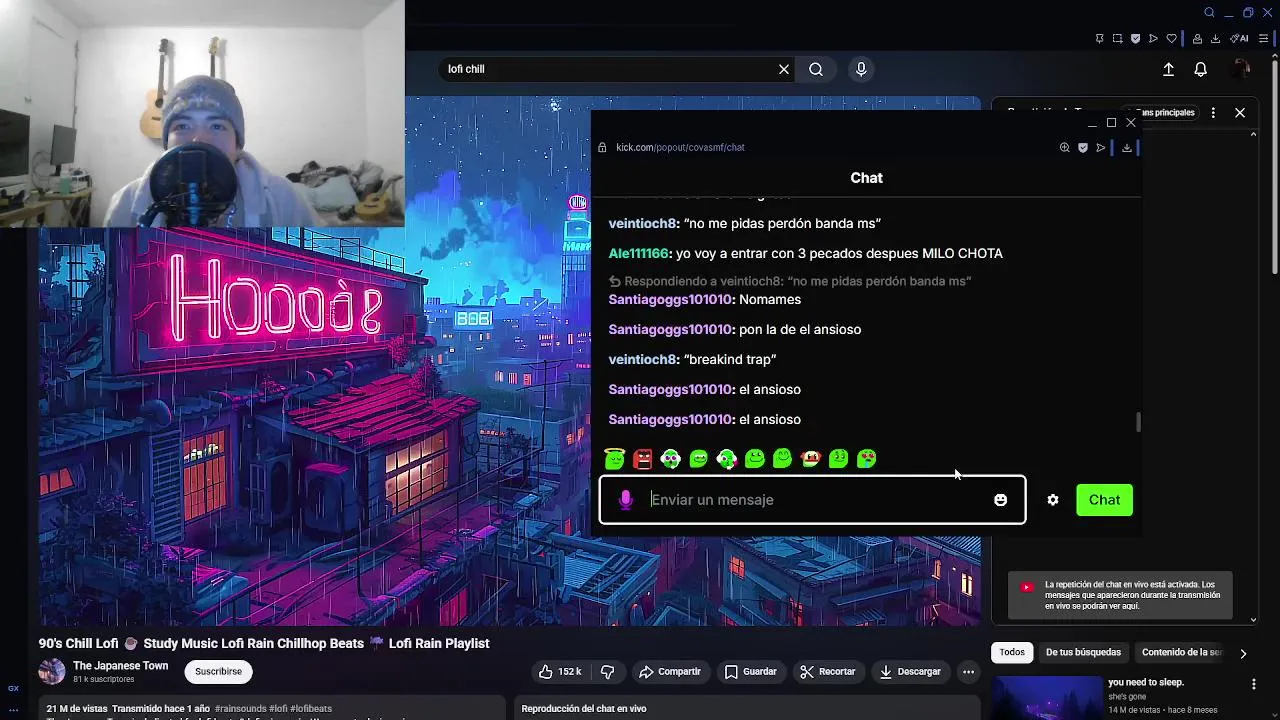Screen dimensions: 1280x720
Task: Expand the scroll-down arrow beside chat replay notice
Action: (1254, 620)
